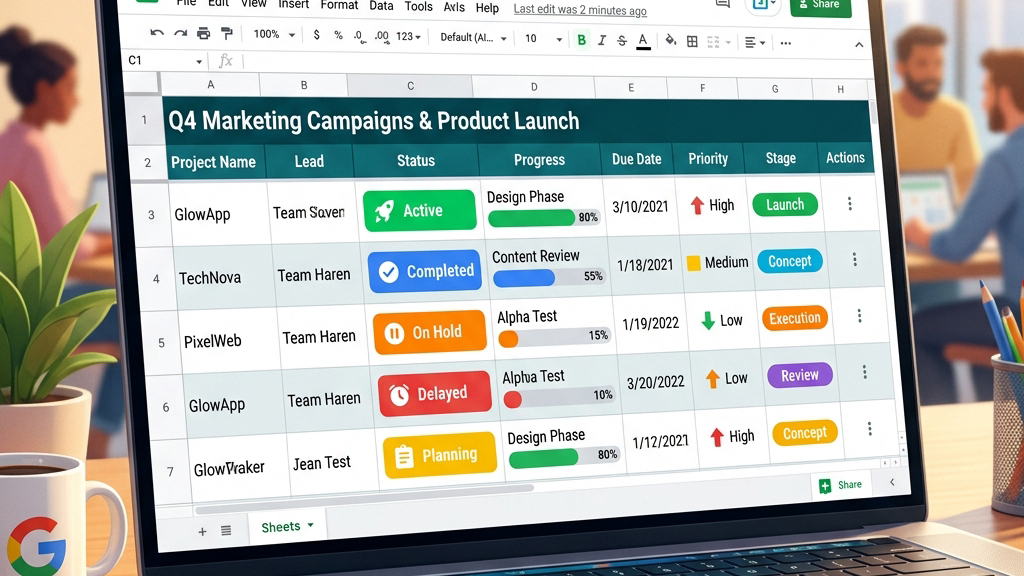The width and height of the screenshot is (1024, 576).
Task: Click the undo arrow icon
Action: (x=156, y=33)
